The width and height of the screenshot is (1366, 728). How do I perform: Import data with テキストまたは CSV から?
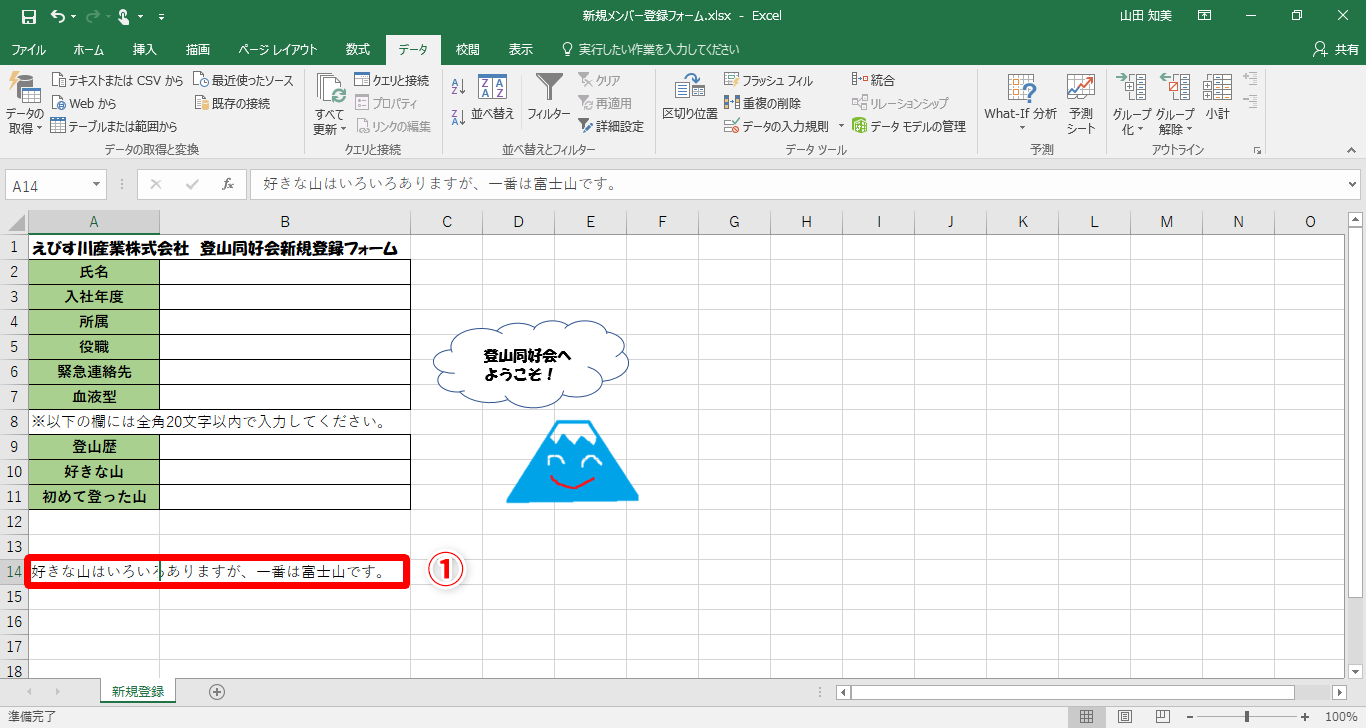118,80
